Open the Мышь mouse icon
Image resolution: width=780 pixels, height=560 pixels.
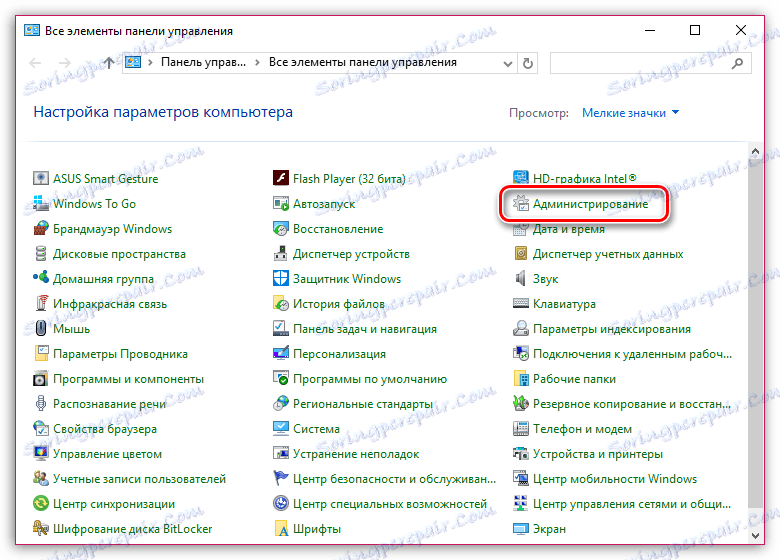40,328
